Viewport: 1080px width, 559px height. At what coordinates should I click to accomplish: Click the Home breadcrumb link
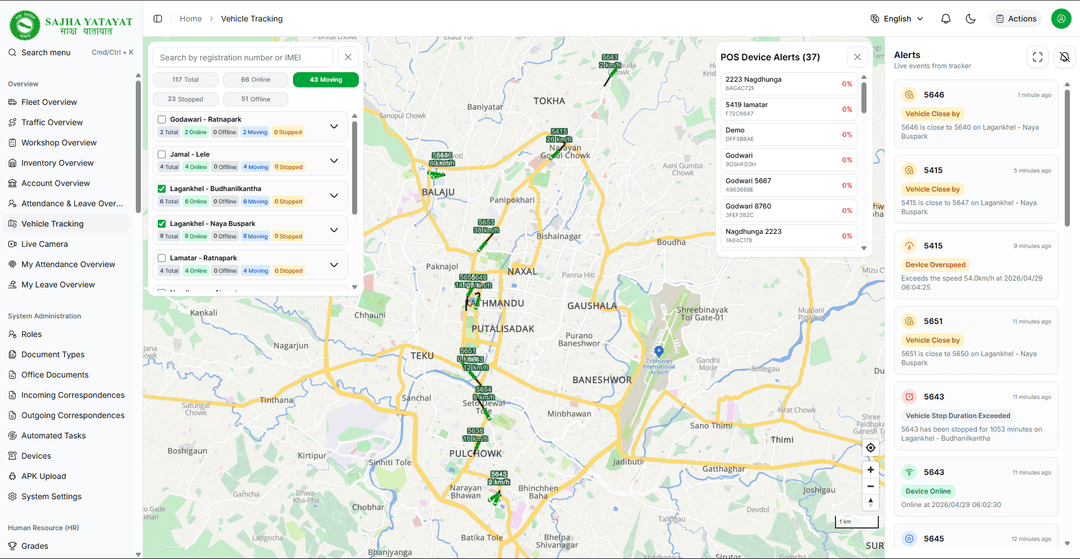click(191, 19)
